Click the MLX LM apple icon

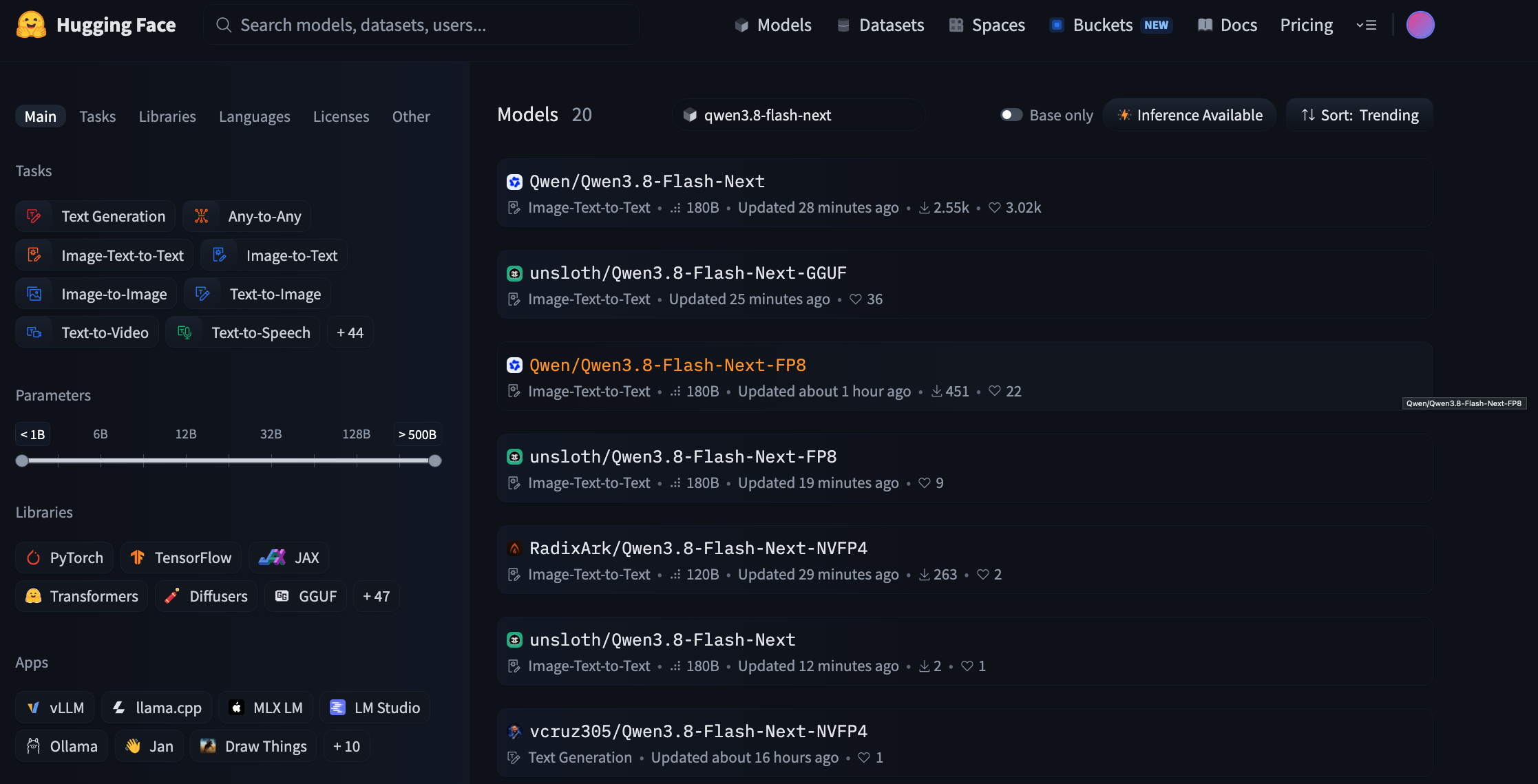[x=236, y=708]
